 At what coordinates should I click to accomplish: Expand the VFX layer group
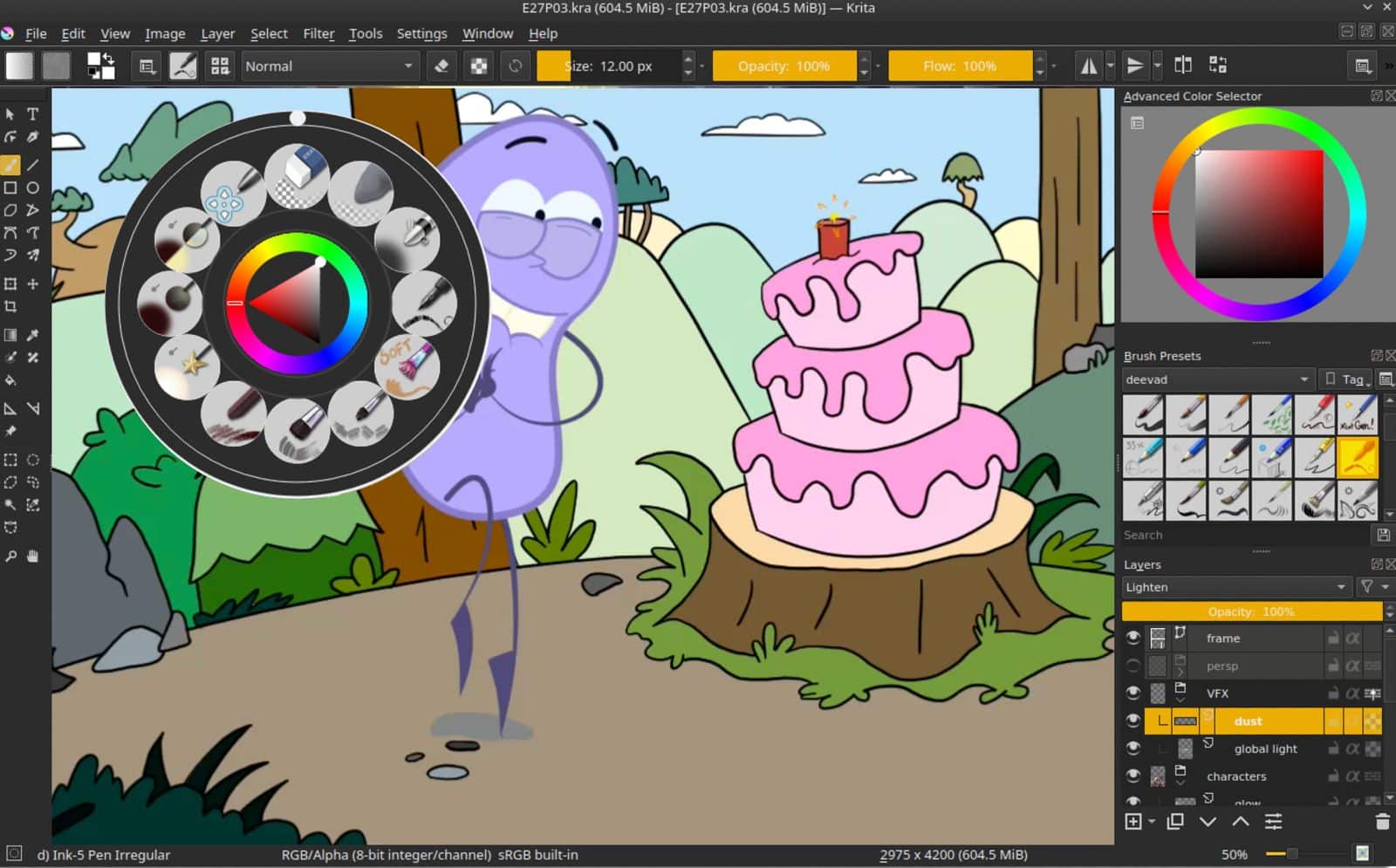(x=1180, y=700)
